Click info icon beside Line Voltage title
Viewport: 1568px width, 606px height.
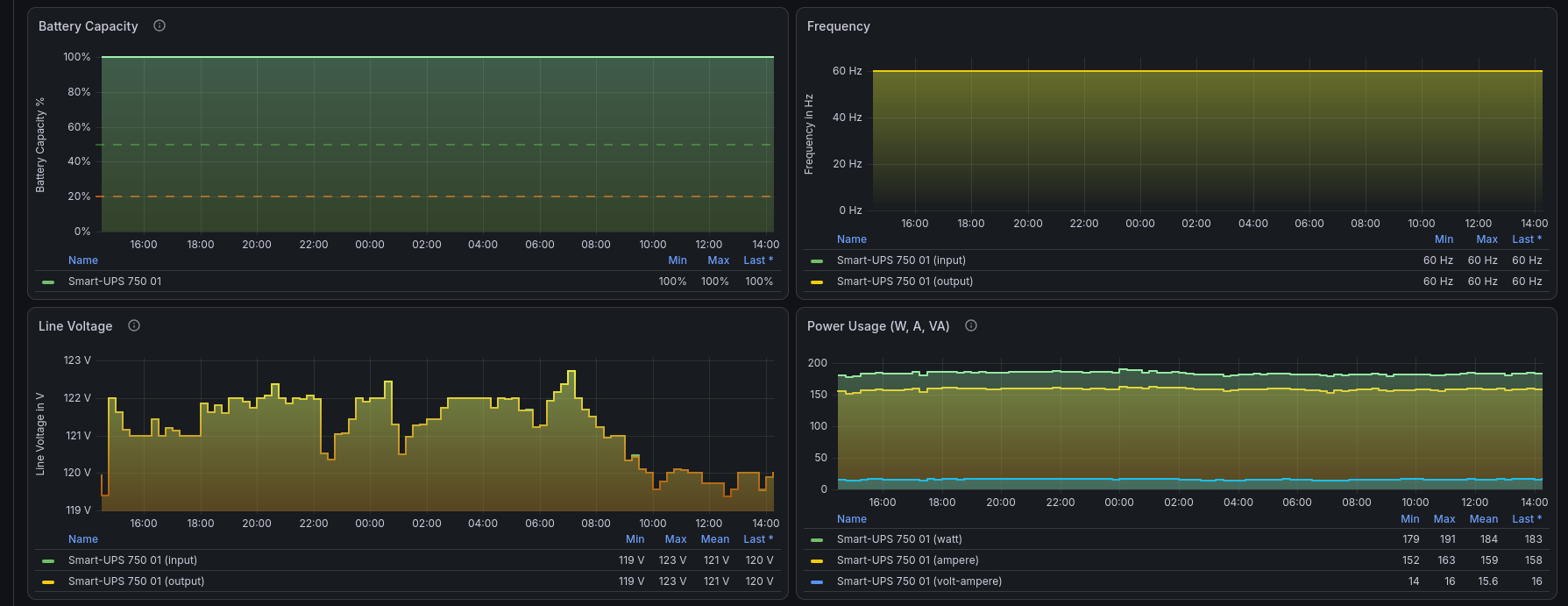pos(134,325)
